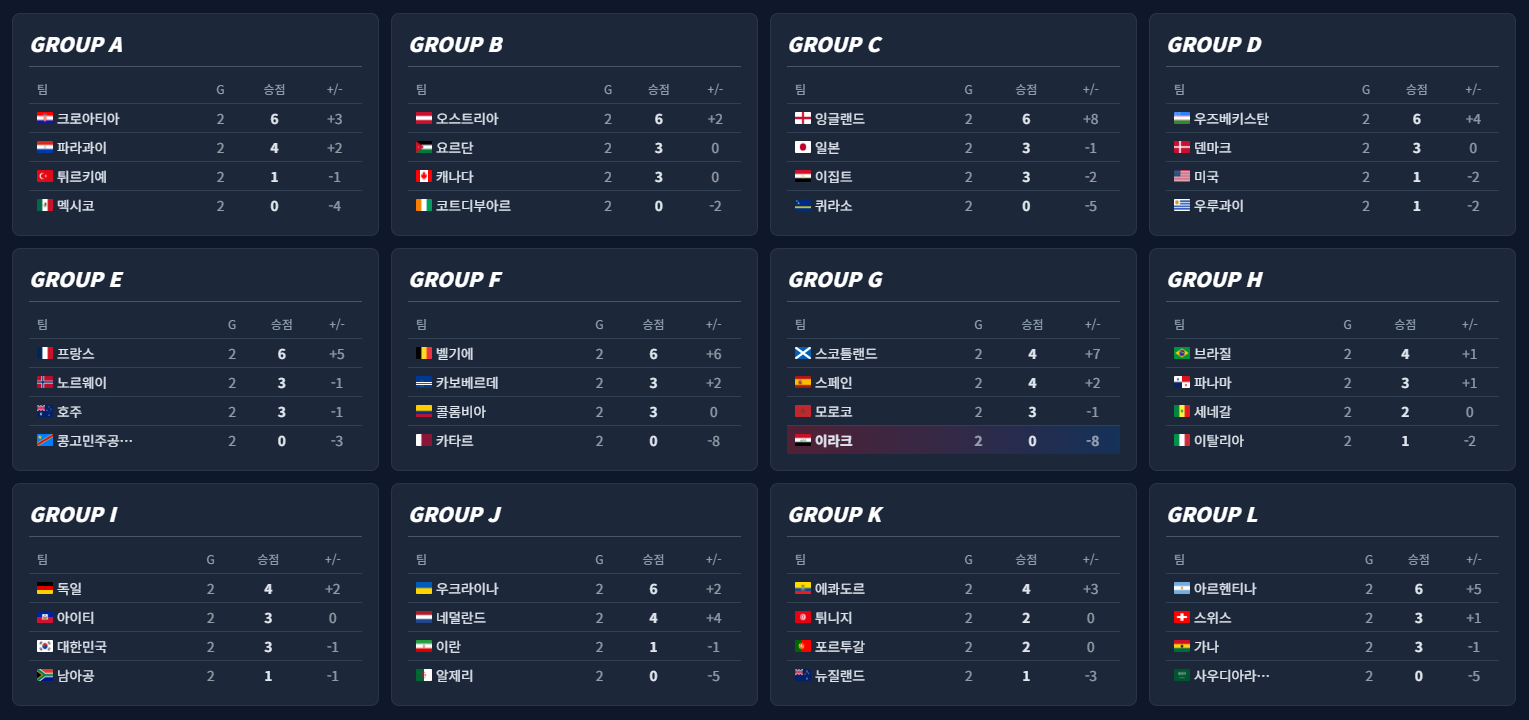Click the Ukraine flag in Group J
Screen dimensions: 1529x720
click(x=423, y=589)
